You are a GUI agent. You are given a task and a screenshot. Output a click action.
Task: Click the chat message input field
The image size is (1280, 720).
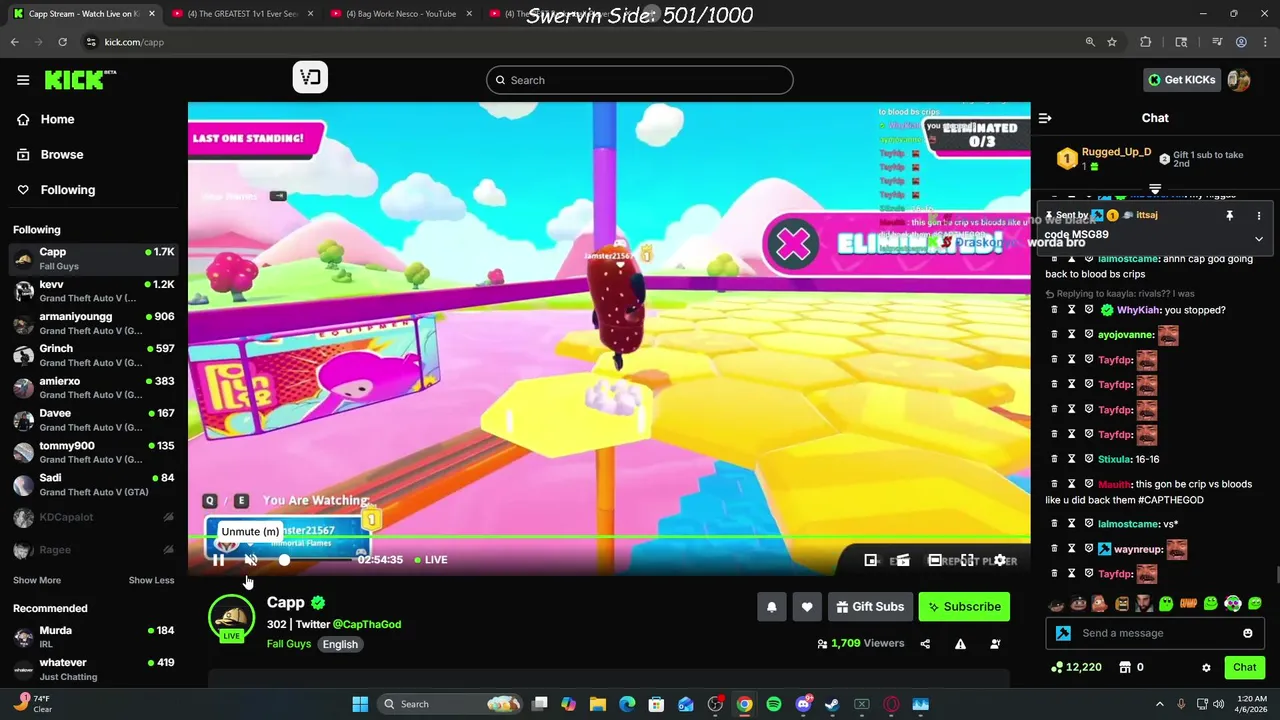1156,633
